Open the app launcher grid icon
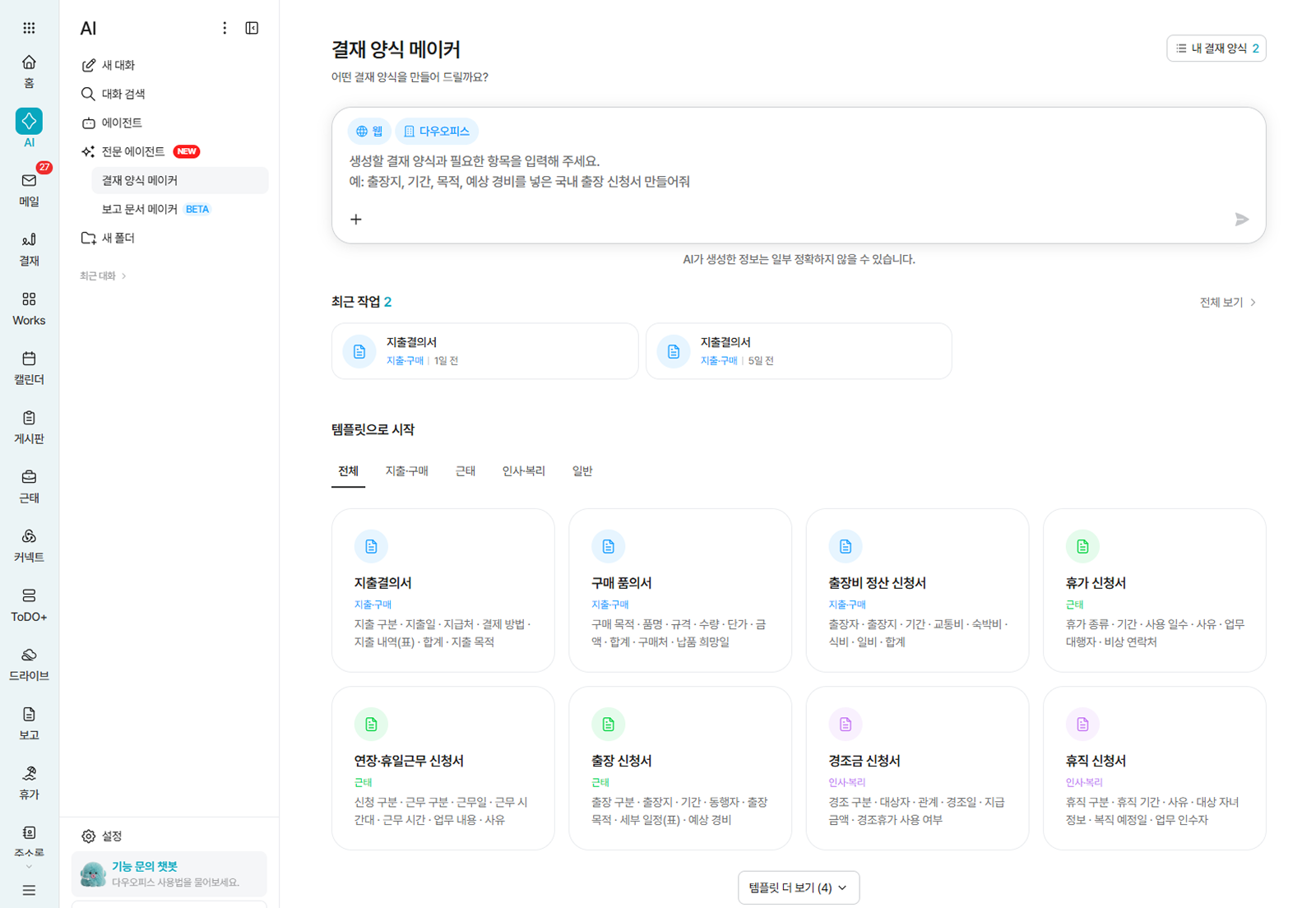The image size is (1316, 908). click(x=29, y=28)
